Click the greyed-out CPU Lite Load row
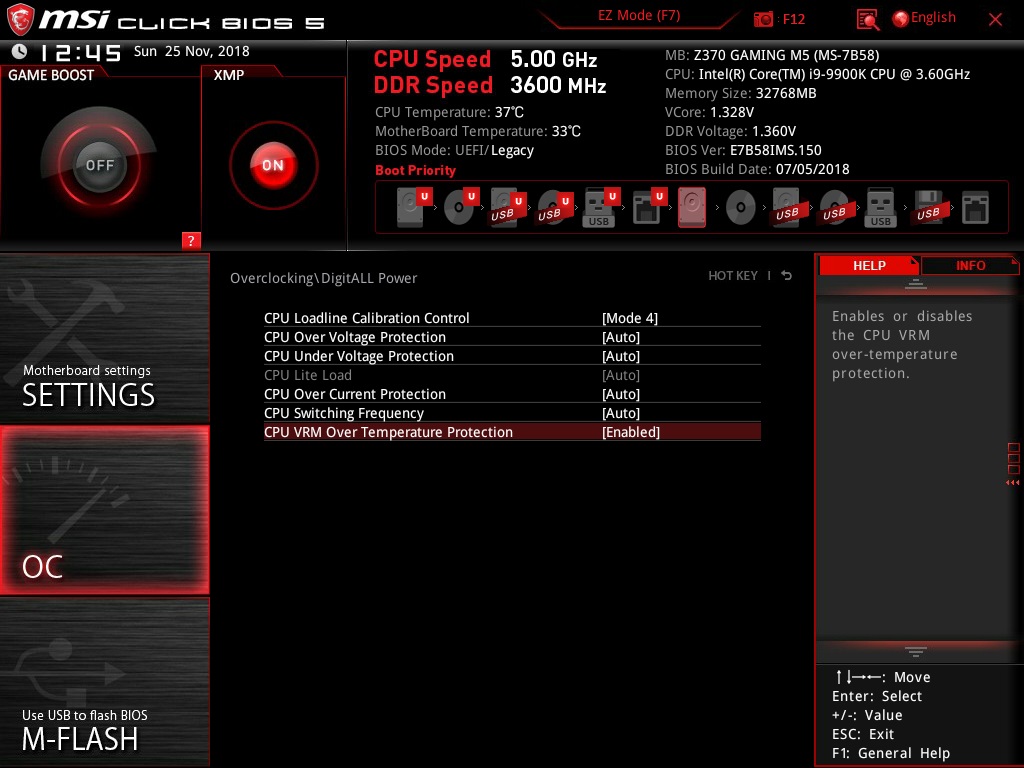 point(512,375)
